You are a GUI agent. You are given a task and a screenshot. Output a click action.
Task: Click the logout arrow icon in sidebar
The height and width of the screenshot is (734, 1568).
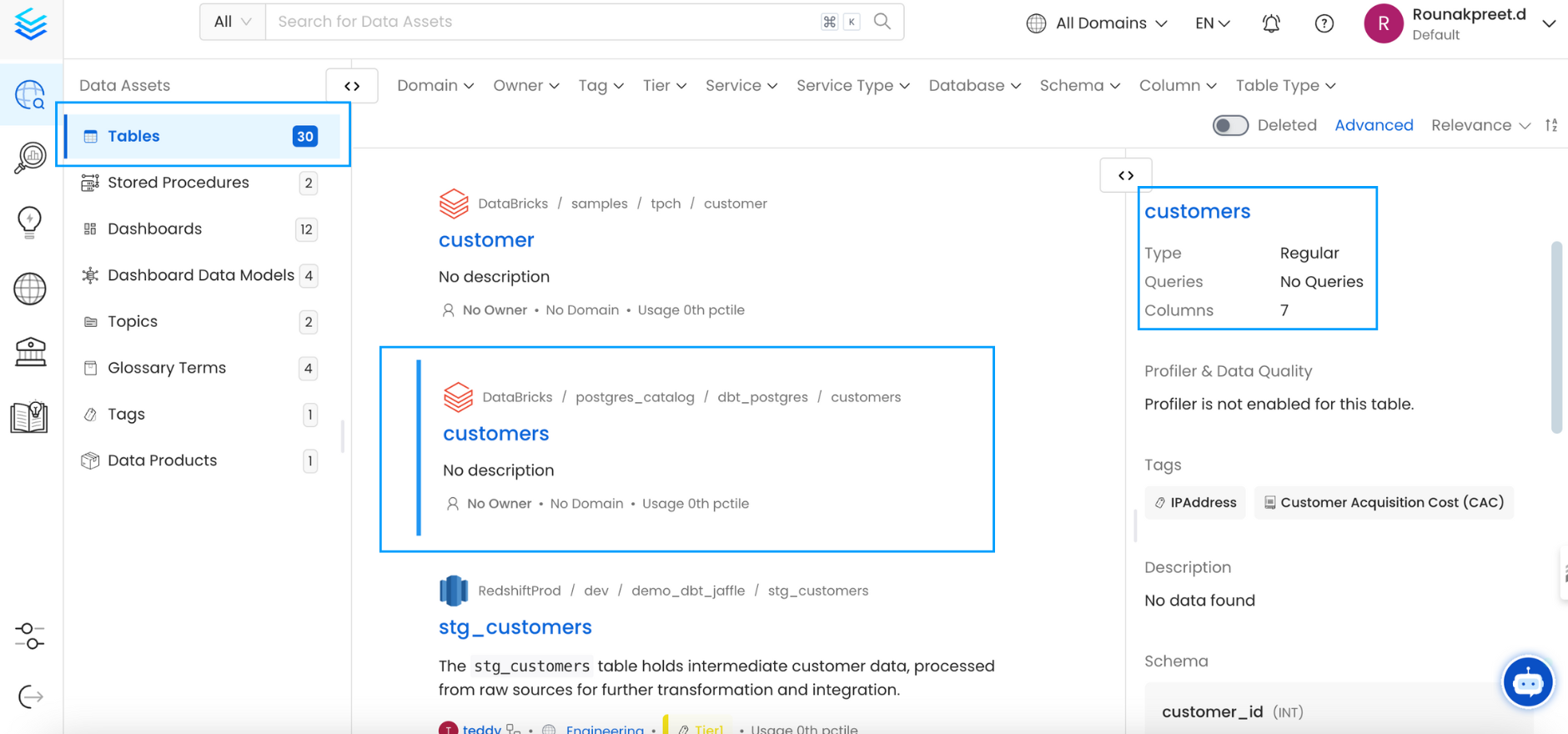pos(30,696)
